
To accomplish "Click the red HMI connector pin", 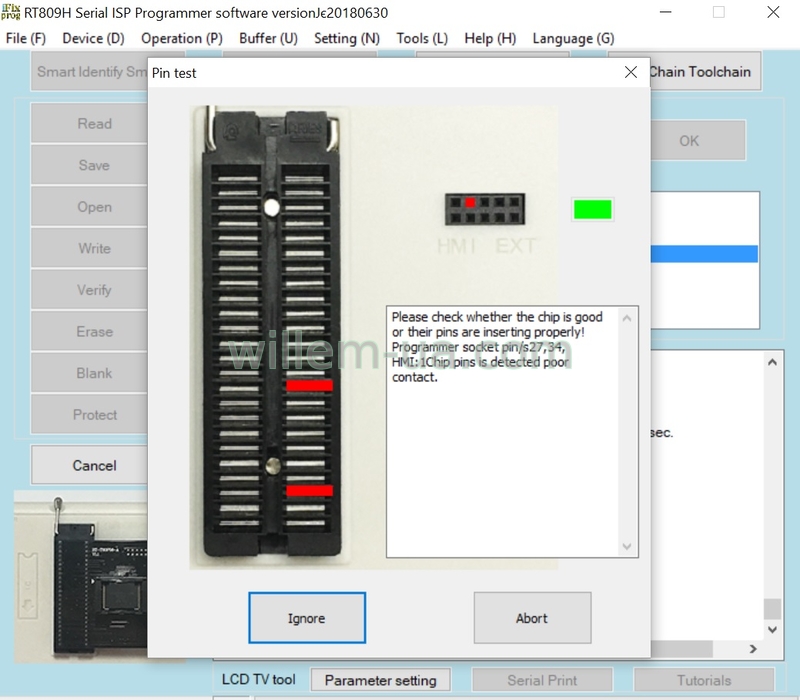I will [x=470, y=203].
